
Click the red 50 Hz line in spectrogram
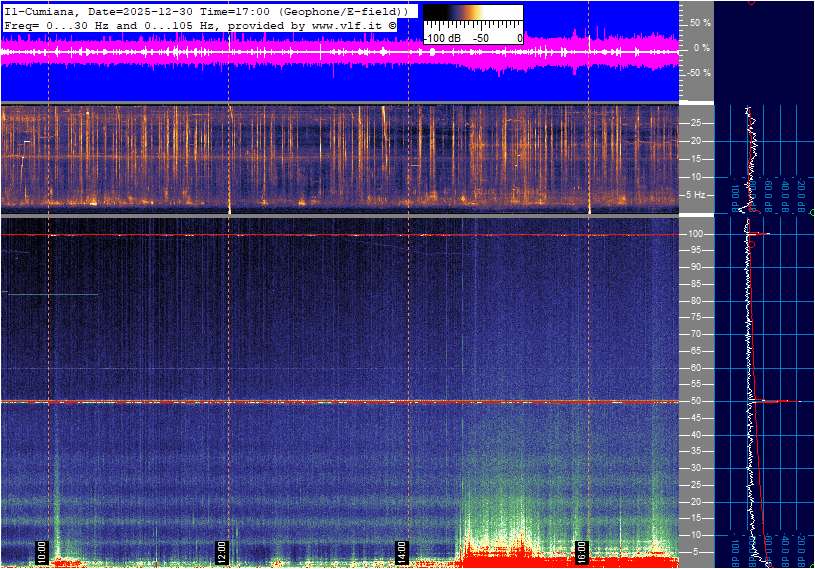coord(300,402)
